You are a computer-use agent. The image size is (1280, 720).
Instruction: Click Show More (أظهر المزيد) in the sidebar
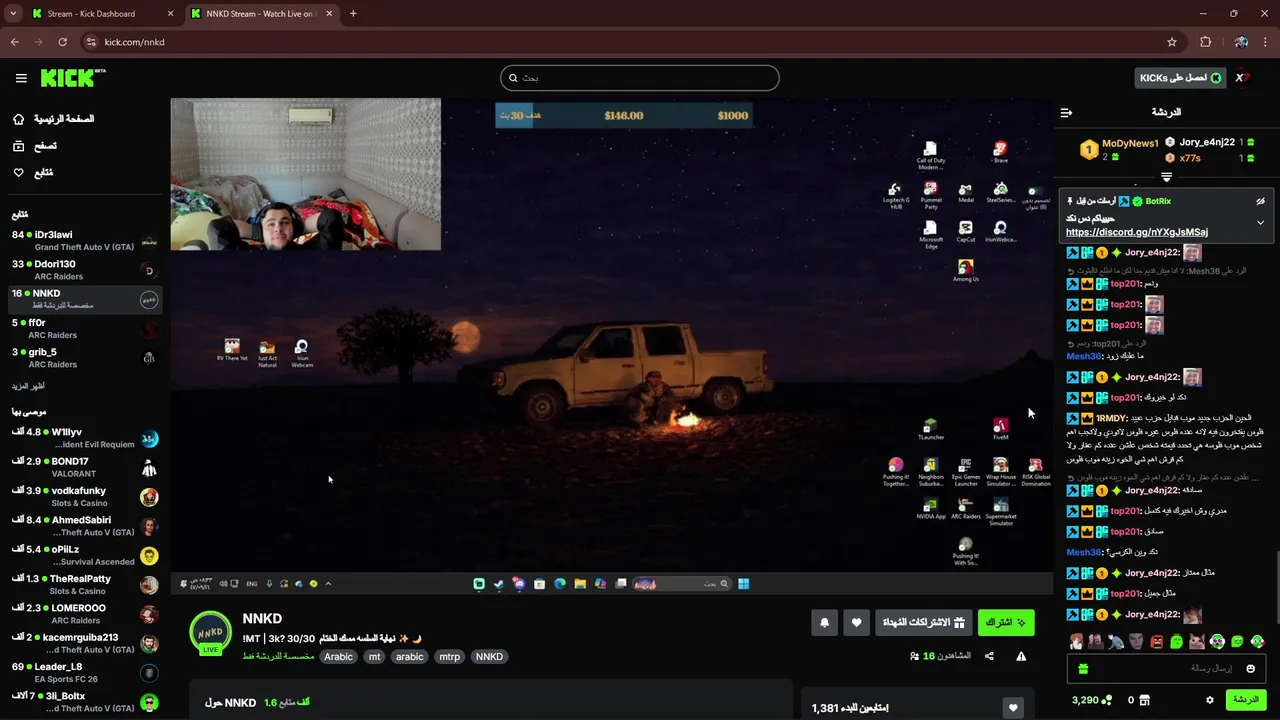click(28, 386)
